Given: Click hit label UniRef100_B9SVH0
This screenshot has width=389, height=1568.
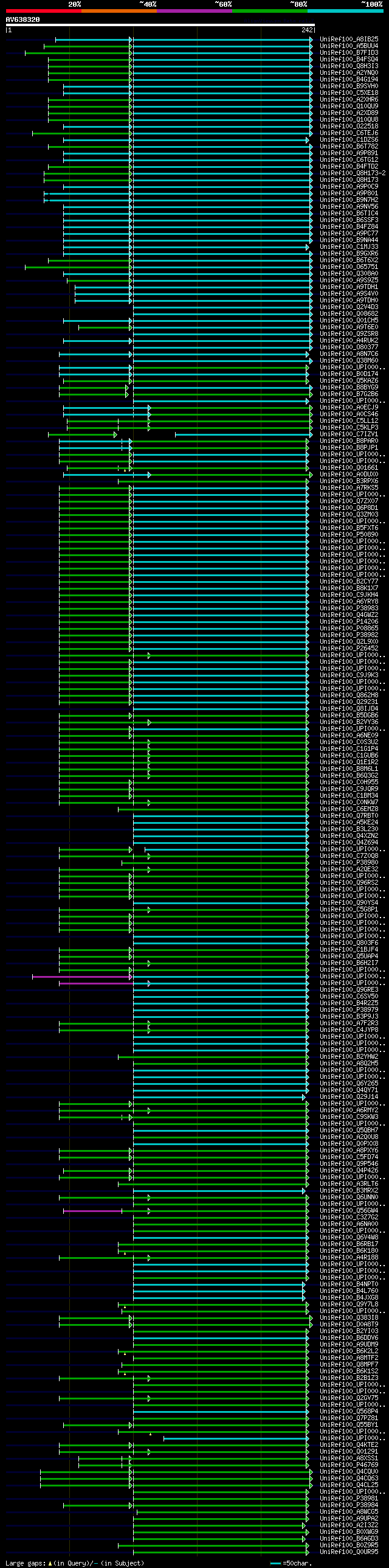Looking at the screenshot, I should click(x=349, y=86).
